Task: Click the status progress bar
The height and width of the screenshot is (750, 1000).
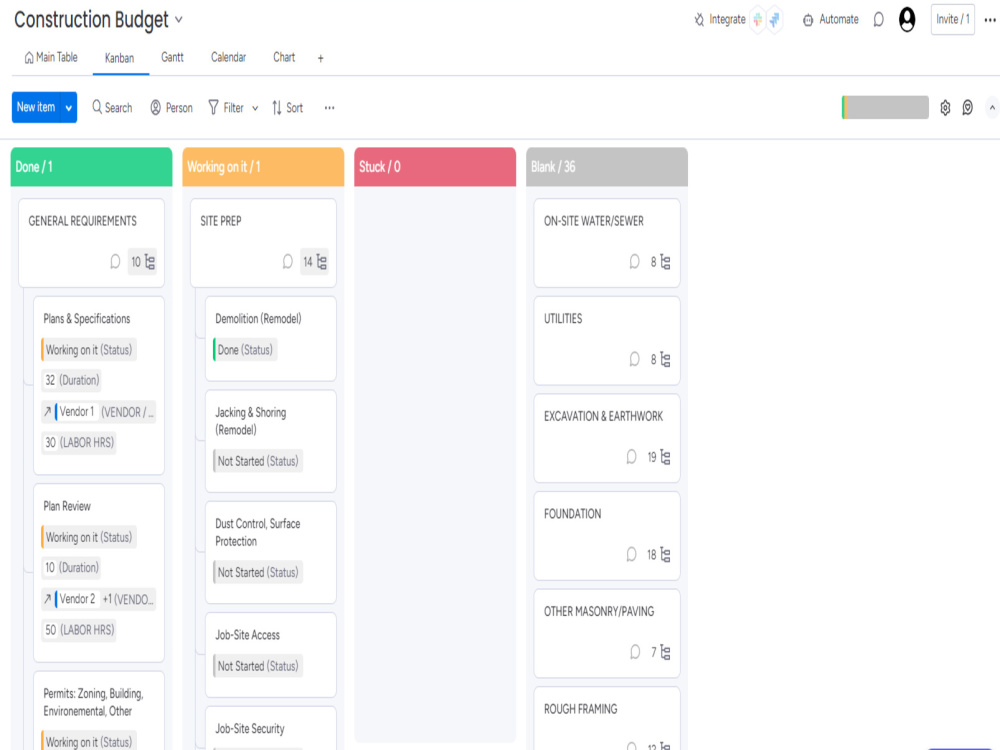Action: 885,107
